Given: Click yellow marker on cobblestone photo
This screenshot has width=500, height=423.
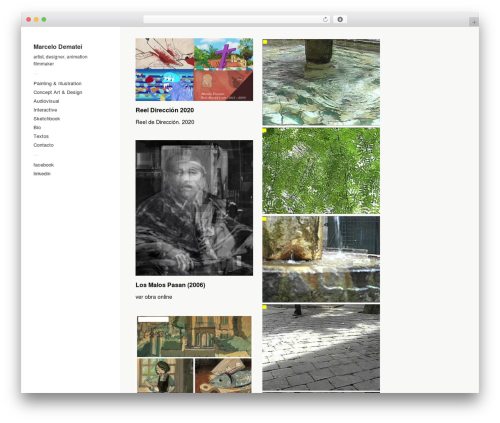Looking at the screenshot, I should pos(265,307).
